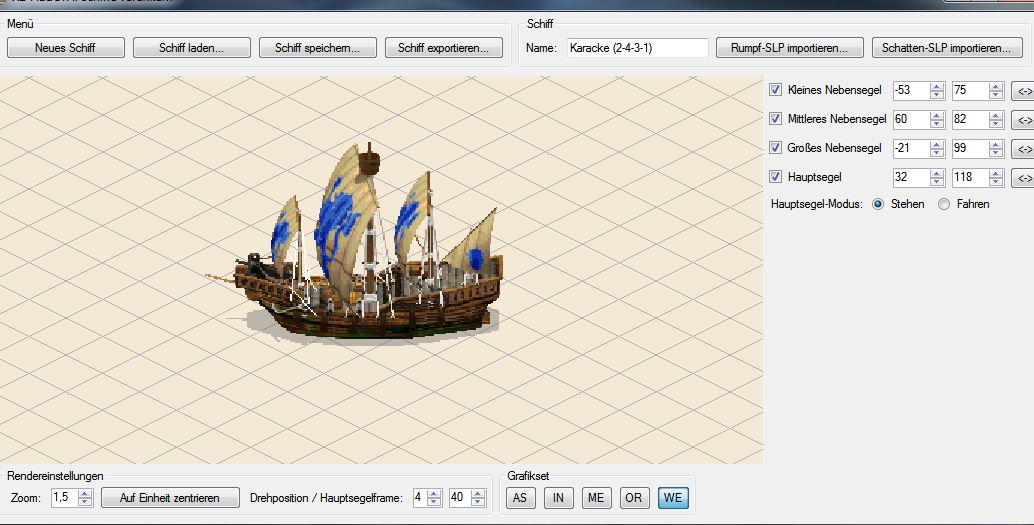
Task: Focus the ship Name text field
Action: pos(637,47)
